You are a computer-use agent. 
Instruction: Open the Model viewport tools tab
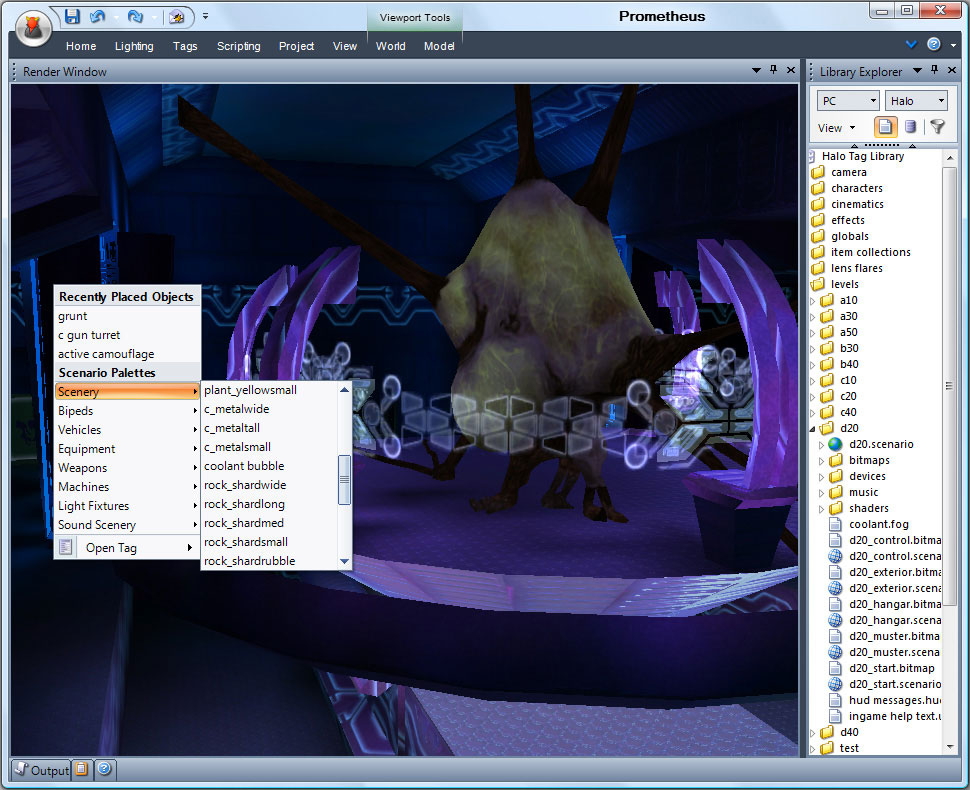pyautogui.click(x=439, y=46)
